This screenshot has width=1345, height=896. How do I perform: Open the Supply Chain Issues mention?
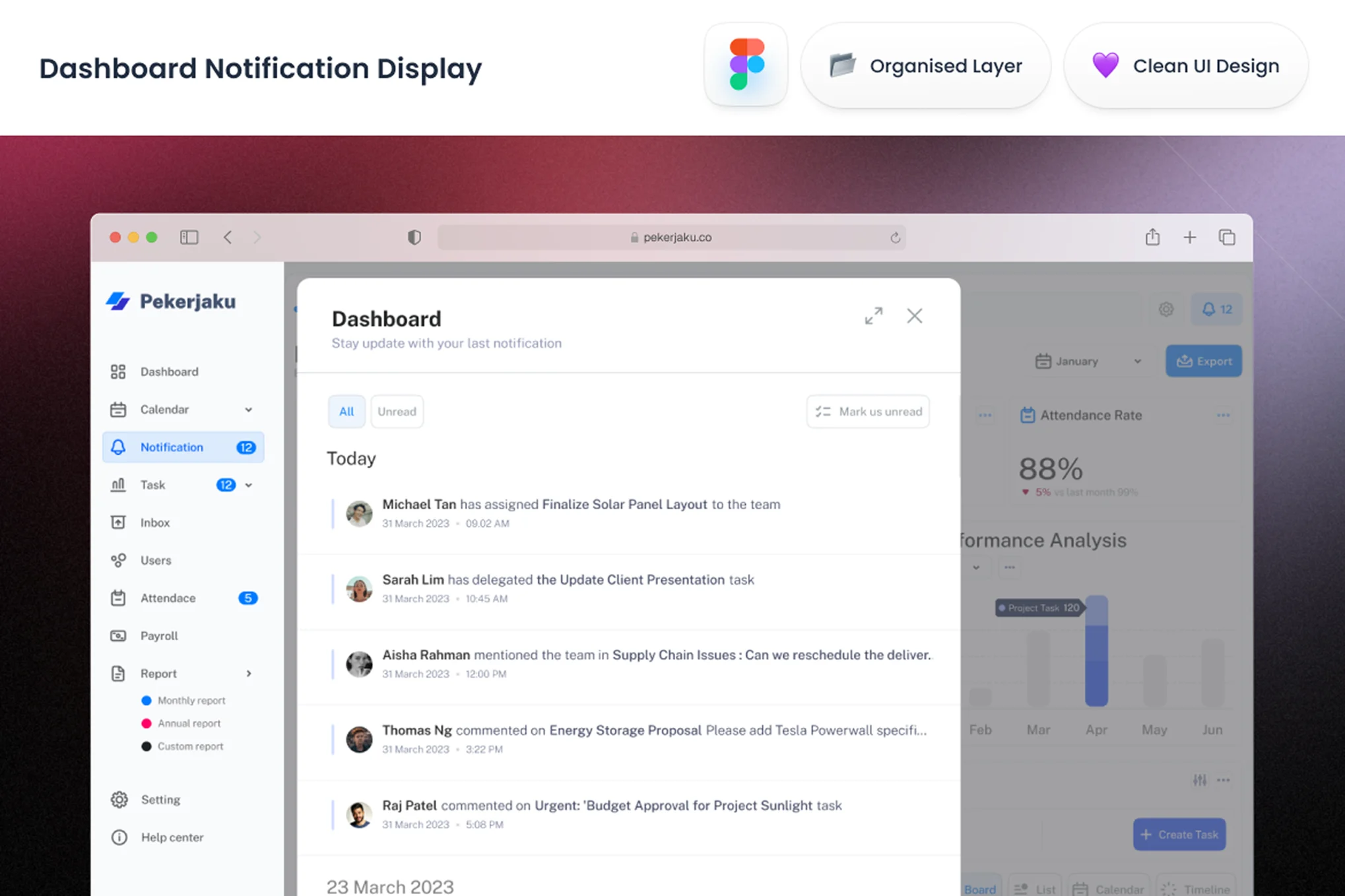point(771,655)
